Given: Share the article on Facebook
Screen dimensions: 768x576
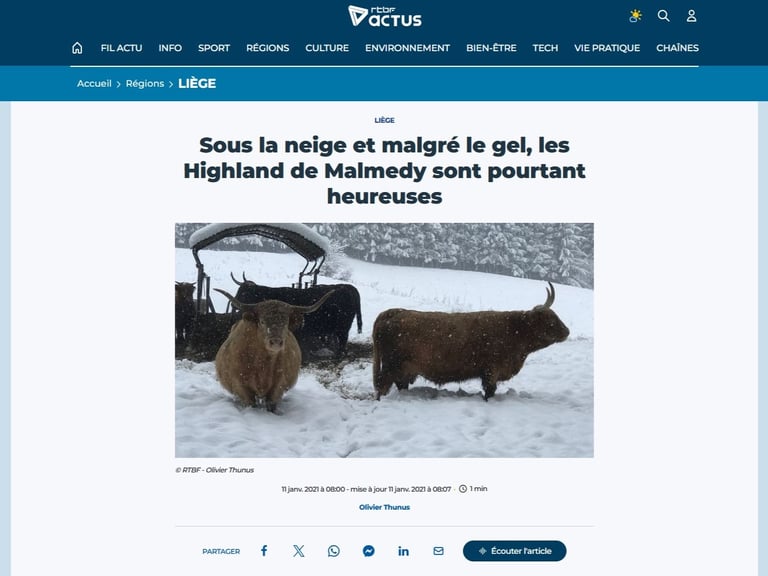Looking at the screenshot, I should (264, 551).
